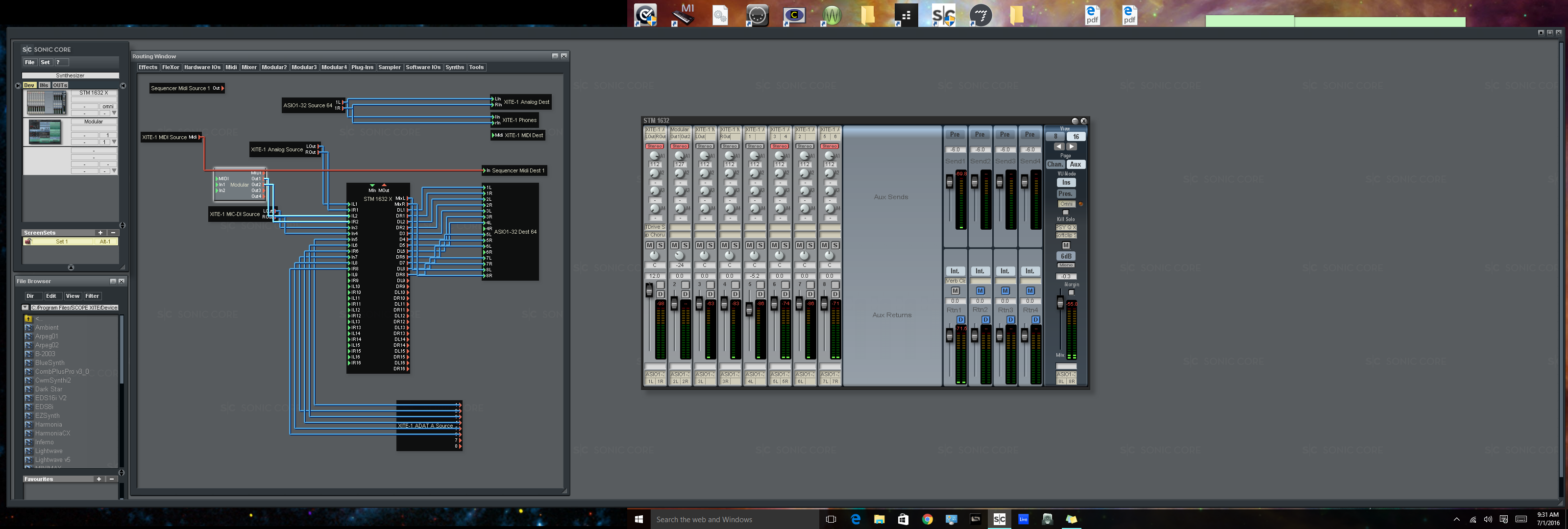Expand the empty third device slot dropdown arrow
Image resolution: width=1568 pixels, height=529 pixels.
[x=114, y=171]
